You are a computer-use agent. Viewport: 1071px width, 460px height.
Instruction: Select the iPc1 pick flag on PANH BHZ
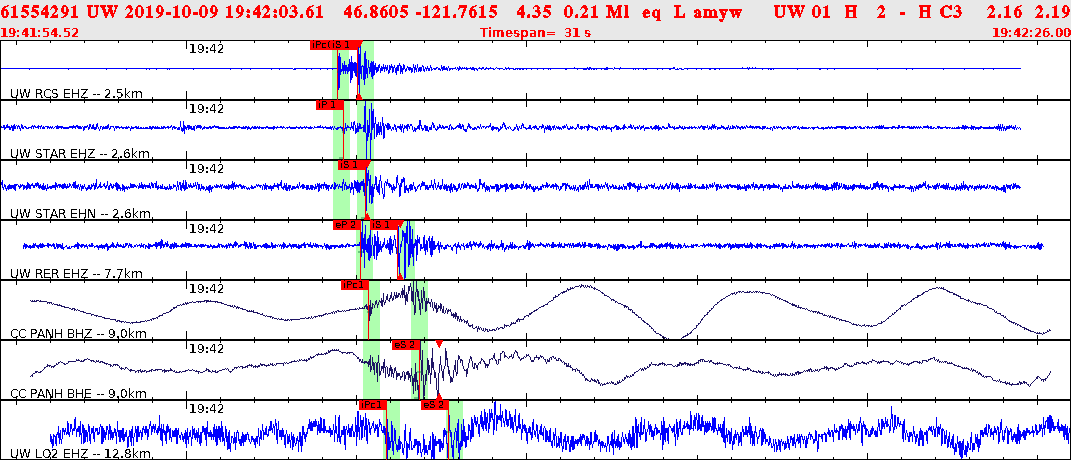point(355,285)
